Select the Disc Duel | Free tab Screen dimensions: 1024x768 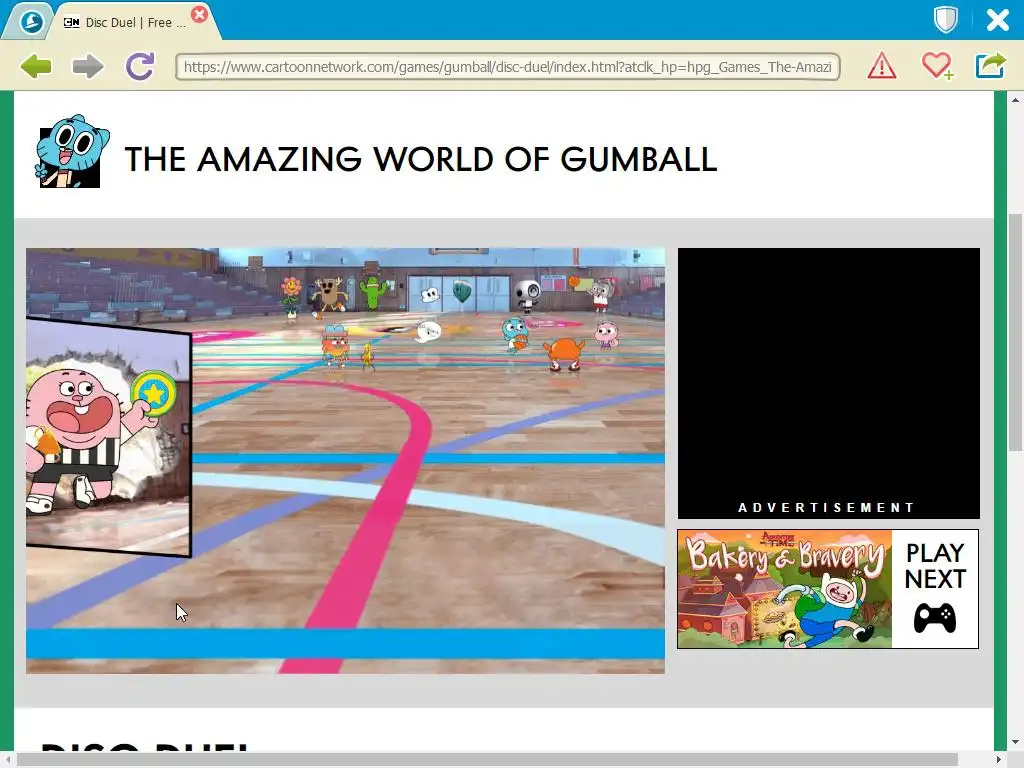[x=134, y=22]
